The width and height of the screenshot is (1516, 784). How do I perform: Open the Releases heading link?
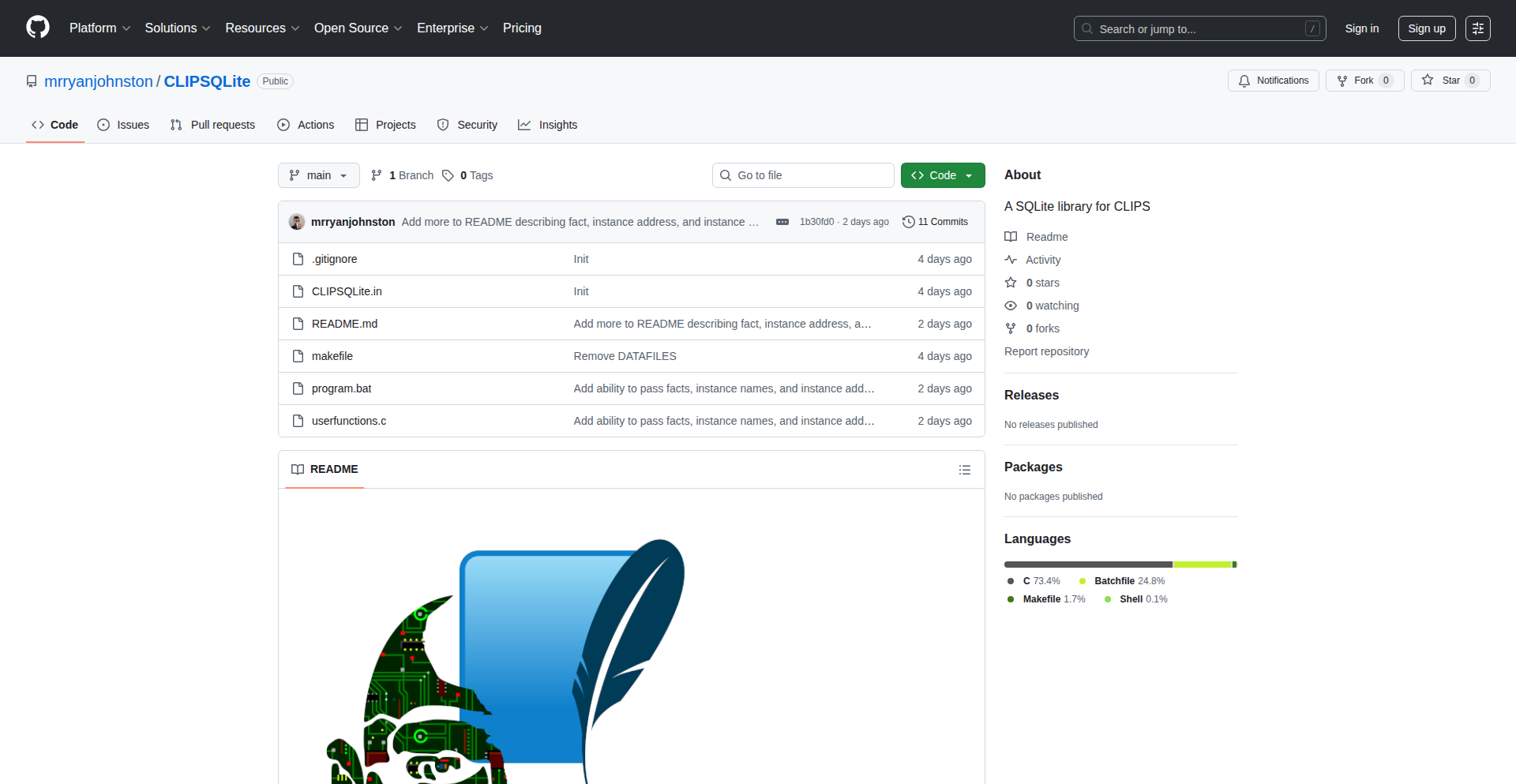click(1031, 395)
